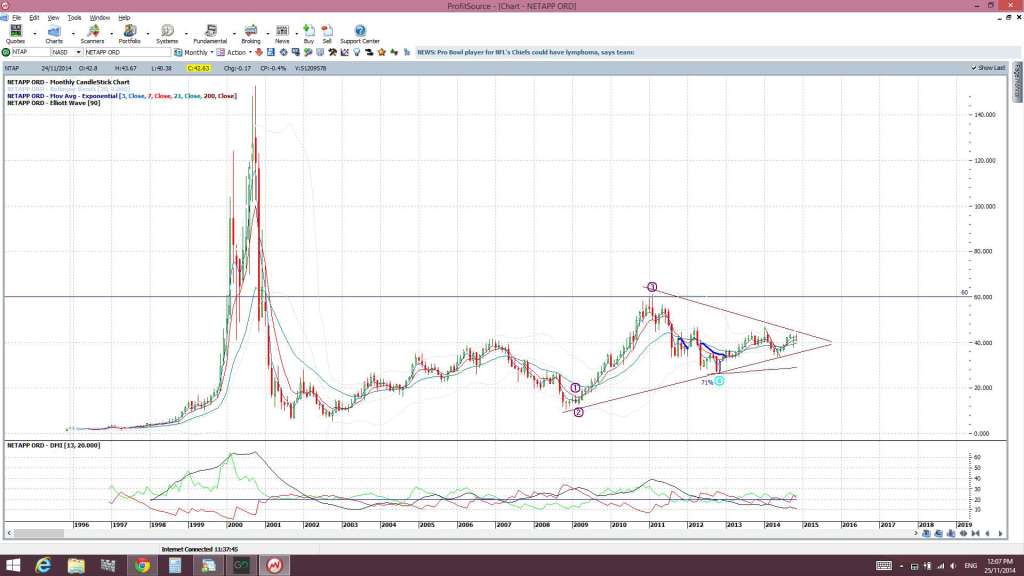Click the wave 3 marker on chart
This screenshot has height=576, width=1024.
[x=652, y=287]
